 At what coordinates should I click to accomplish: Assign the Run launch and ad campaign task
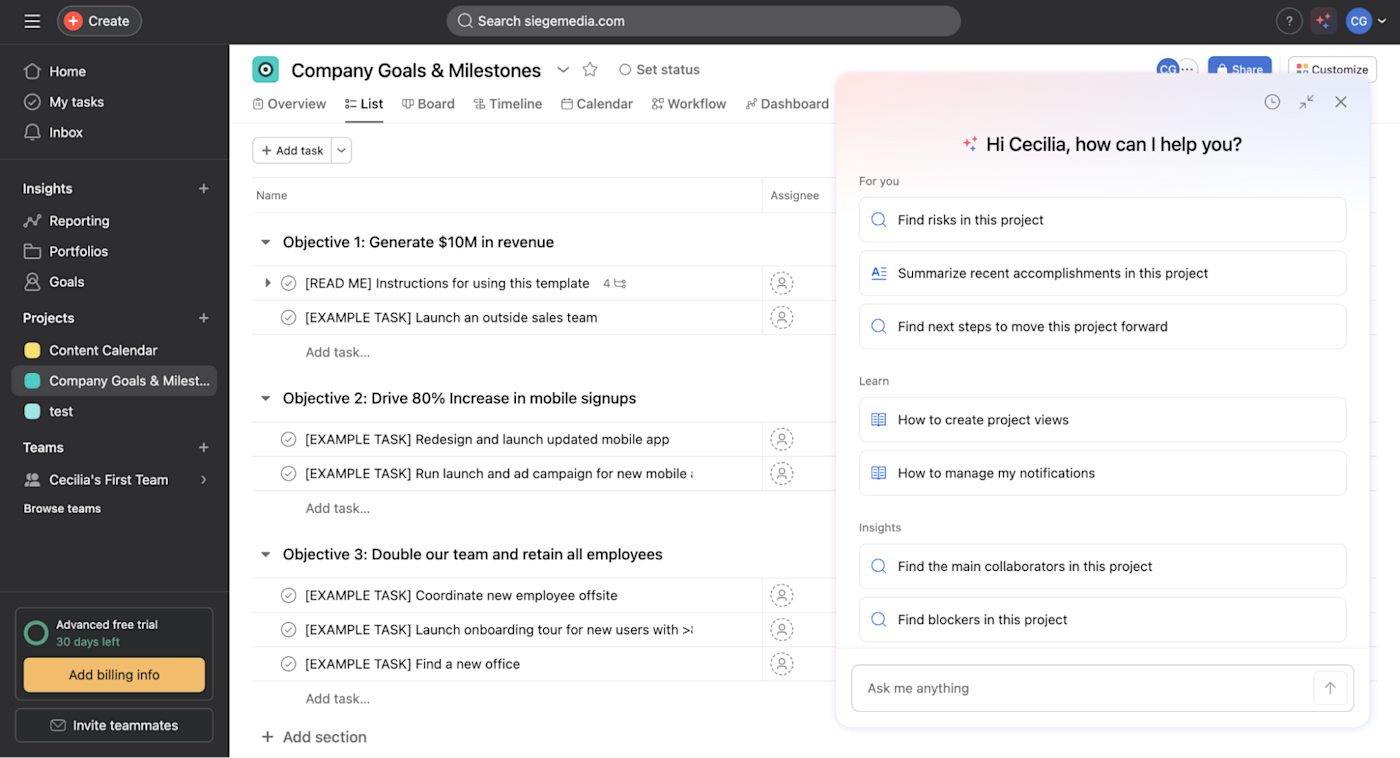click(781, 473)
